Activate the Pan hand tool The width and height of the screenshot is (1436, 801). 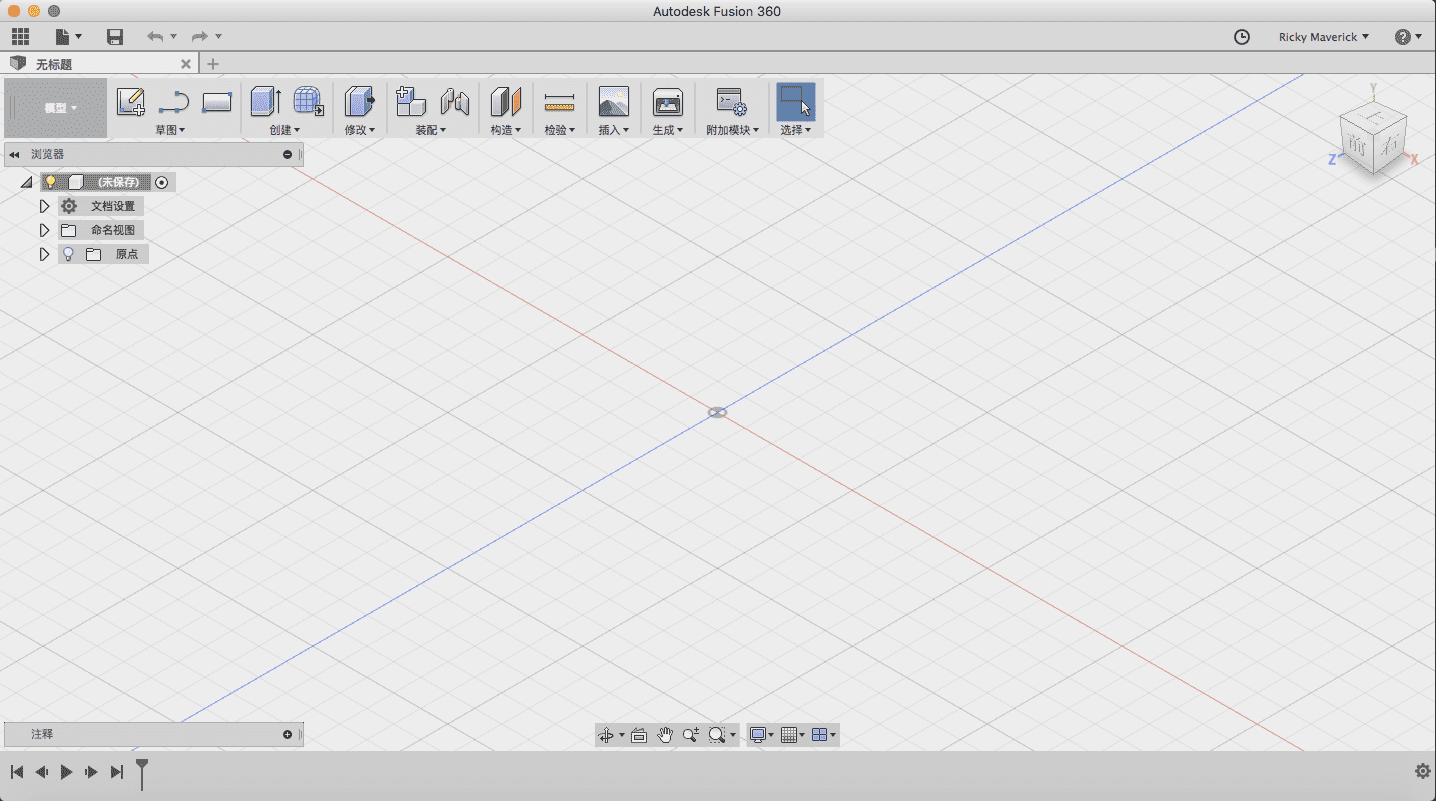[x=665, y=735]
